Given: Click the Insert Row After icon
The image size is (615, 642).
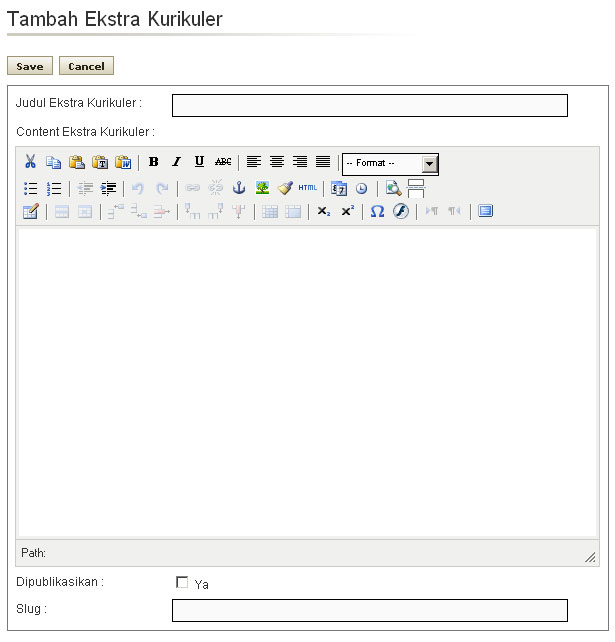Looking at the screenshot, I should coord(139,212).
